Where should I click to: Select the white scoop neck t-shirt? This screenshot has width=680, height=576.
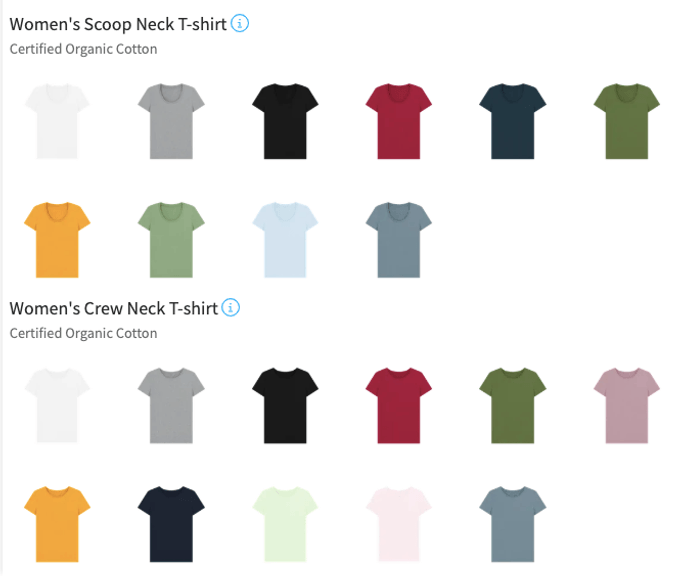[x=57, y=121]
